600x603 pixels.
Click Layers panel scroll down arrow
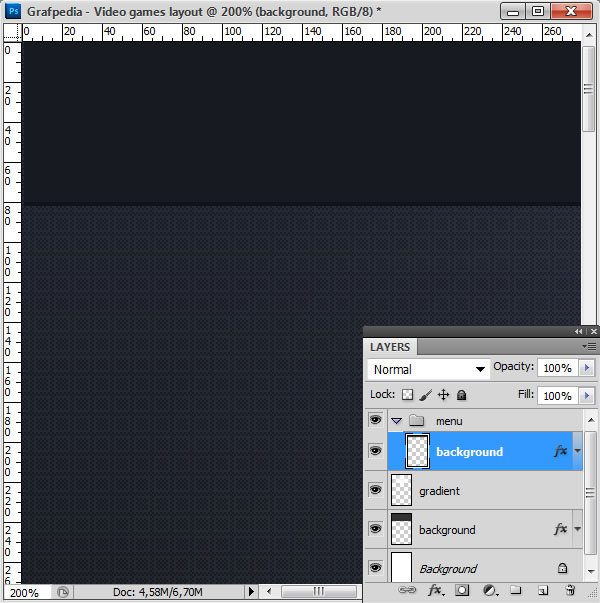pyautogui.click(x=591, y=571)
